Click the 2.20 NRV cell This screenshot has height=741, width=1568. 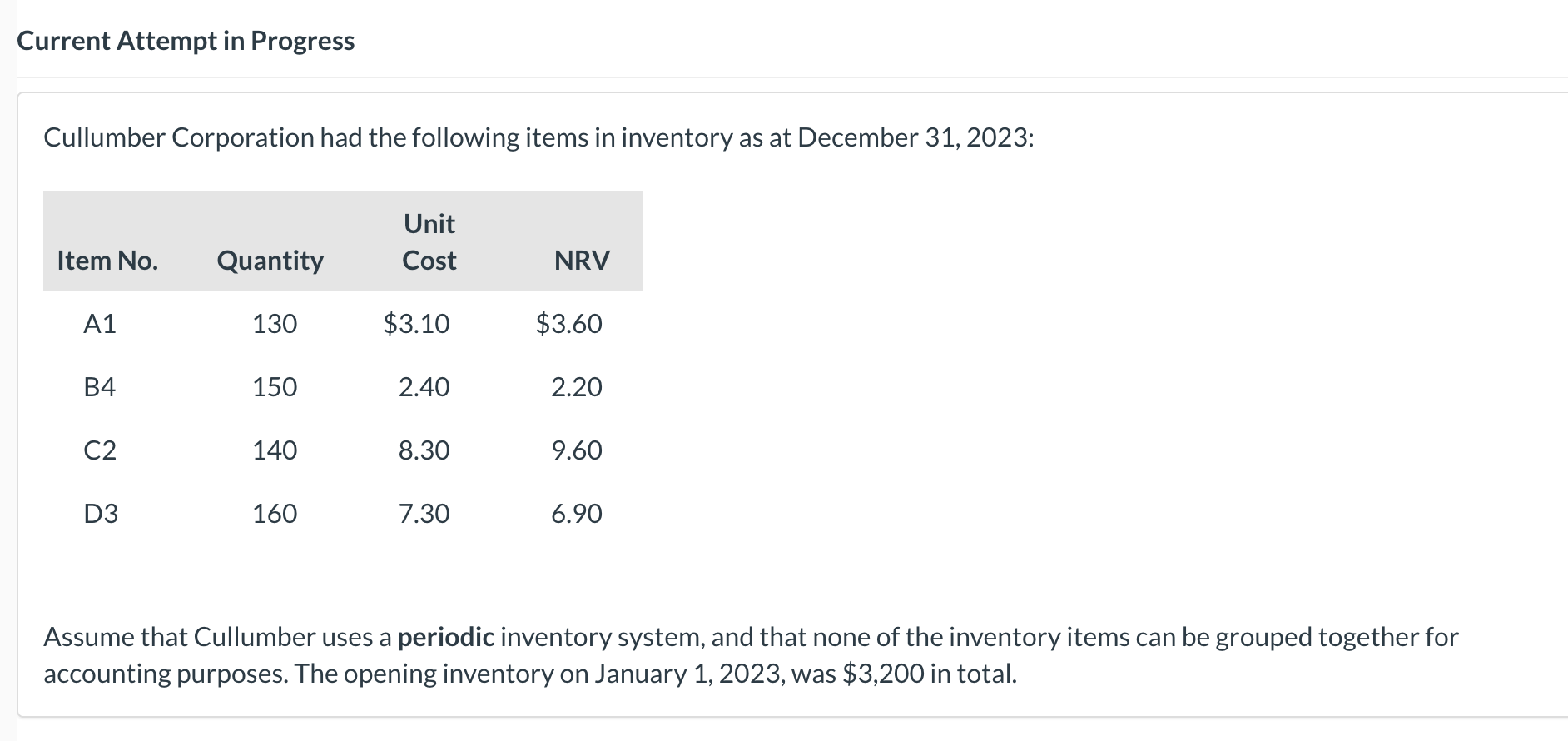click(x=576, y=386)
